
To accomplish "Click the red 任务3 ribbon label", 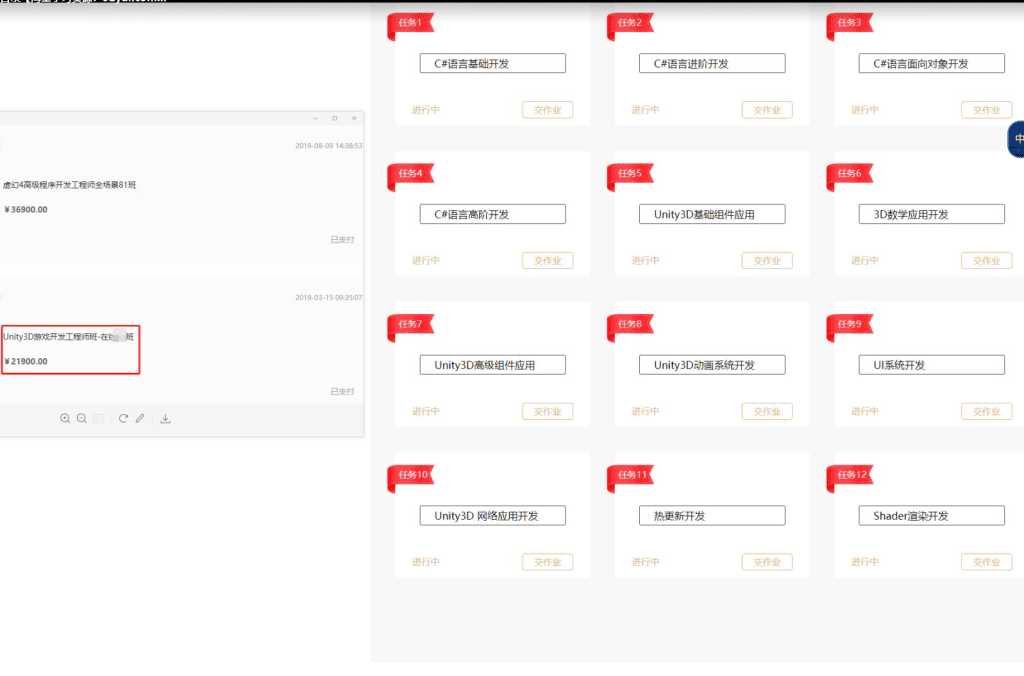I will (x=850, y=23).
